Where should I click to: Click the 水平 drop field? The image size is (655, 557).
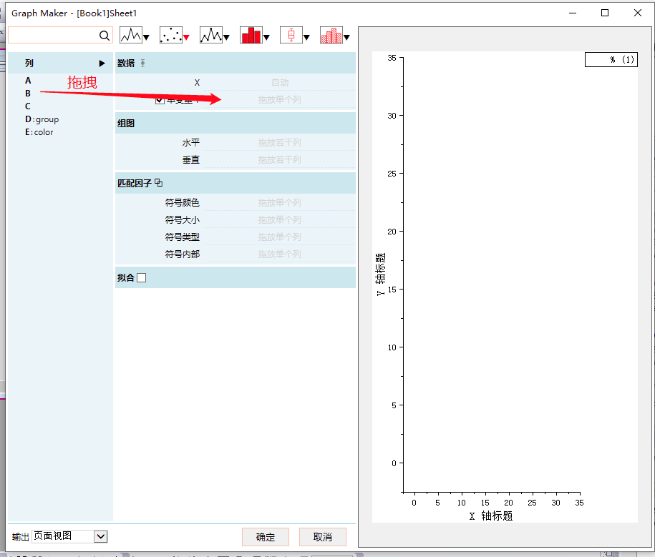pyautogui.click(x=279, y=143)
